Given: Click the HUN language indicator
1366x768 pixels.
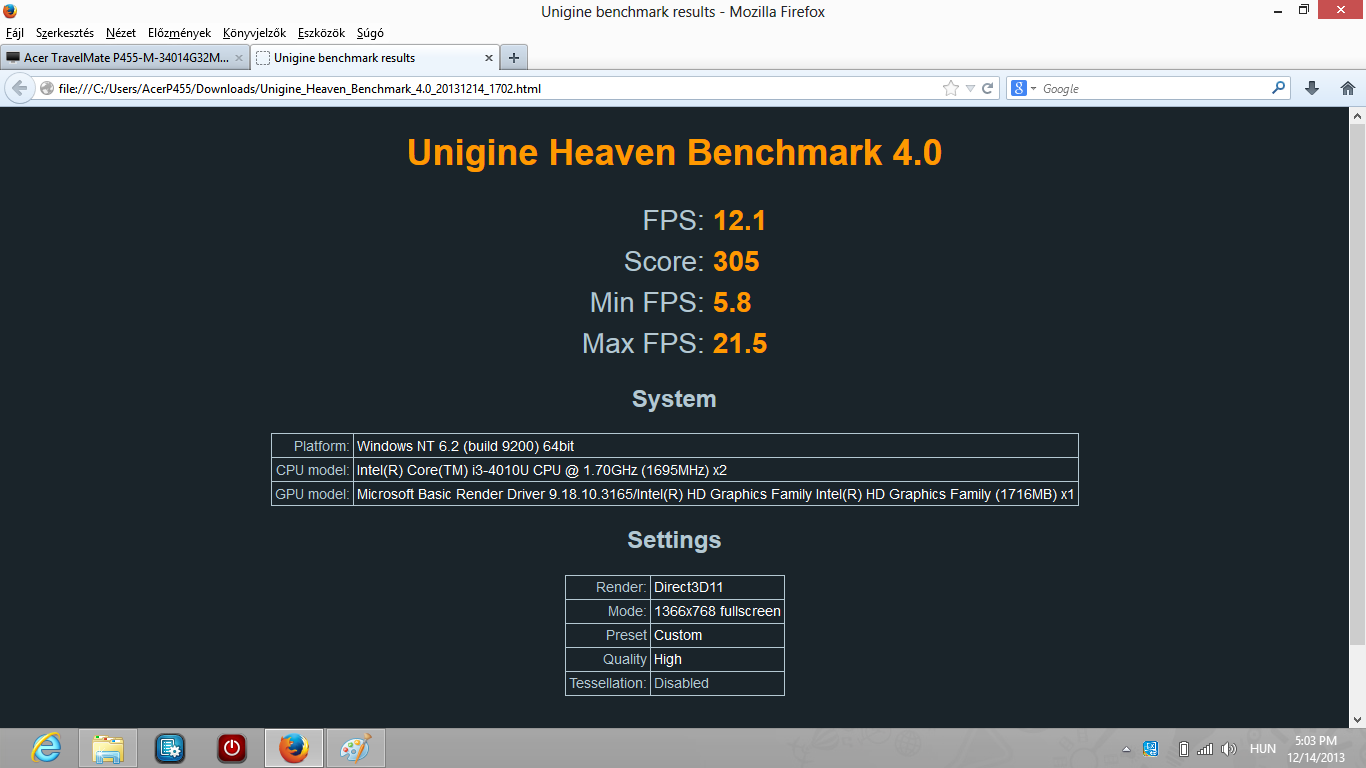Looking at the screenshot, I should (x=1262, y=749).
